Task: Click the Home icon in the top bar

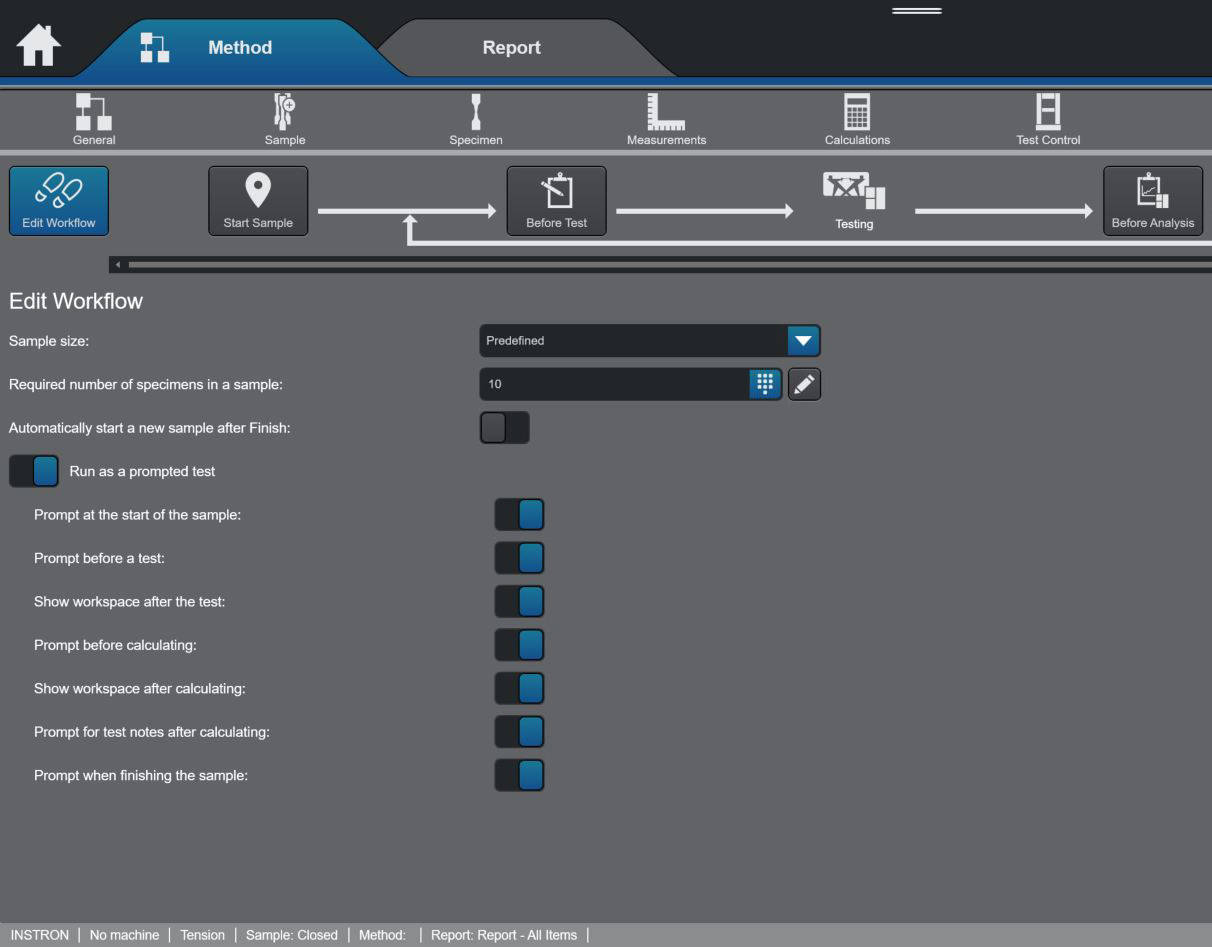Action: [39, 45]
